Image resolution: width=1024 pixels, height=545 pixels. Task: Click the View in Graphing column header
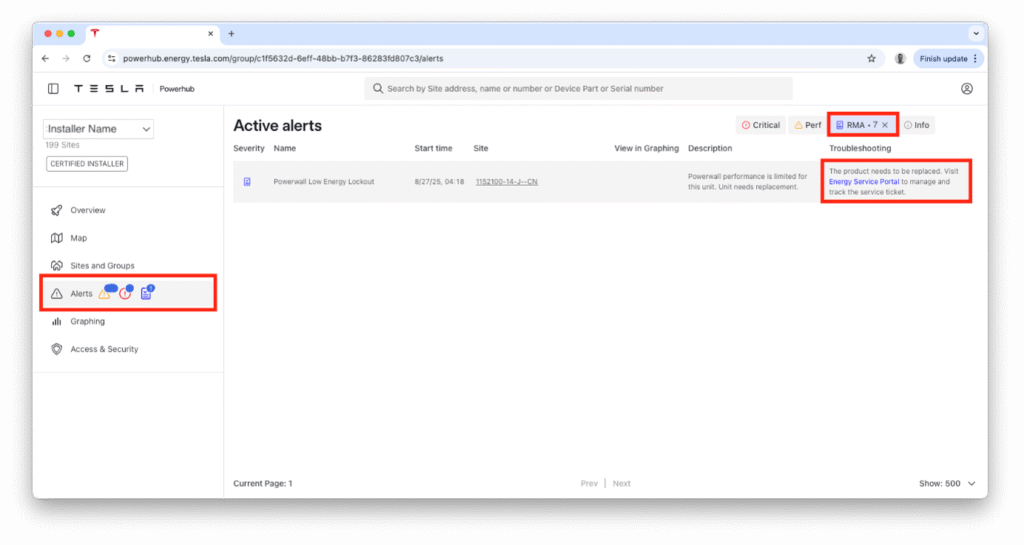point(647,148)
